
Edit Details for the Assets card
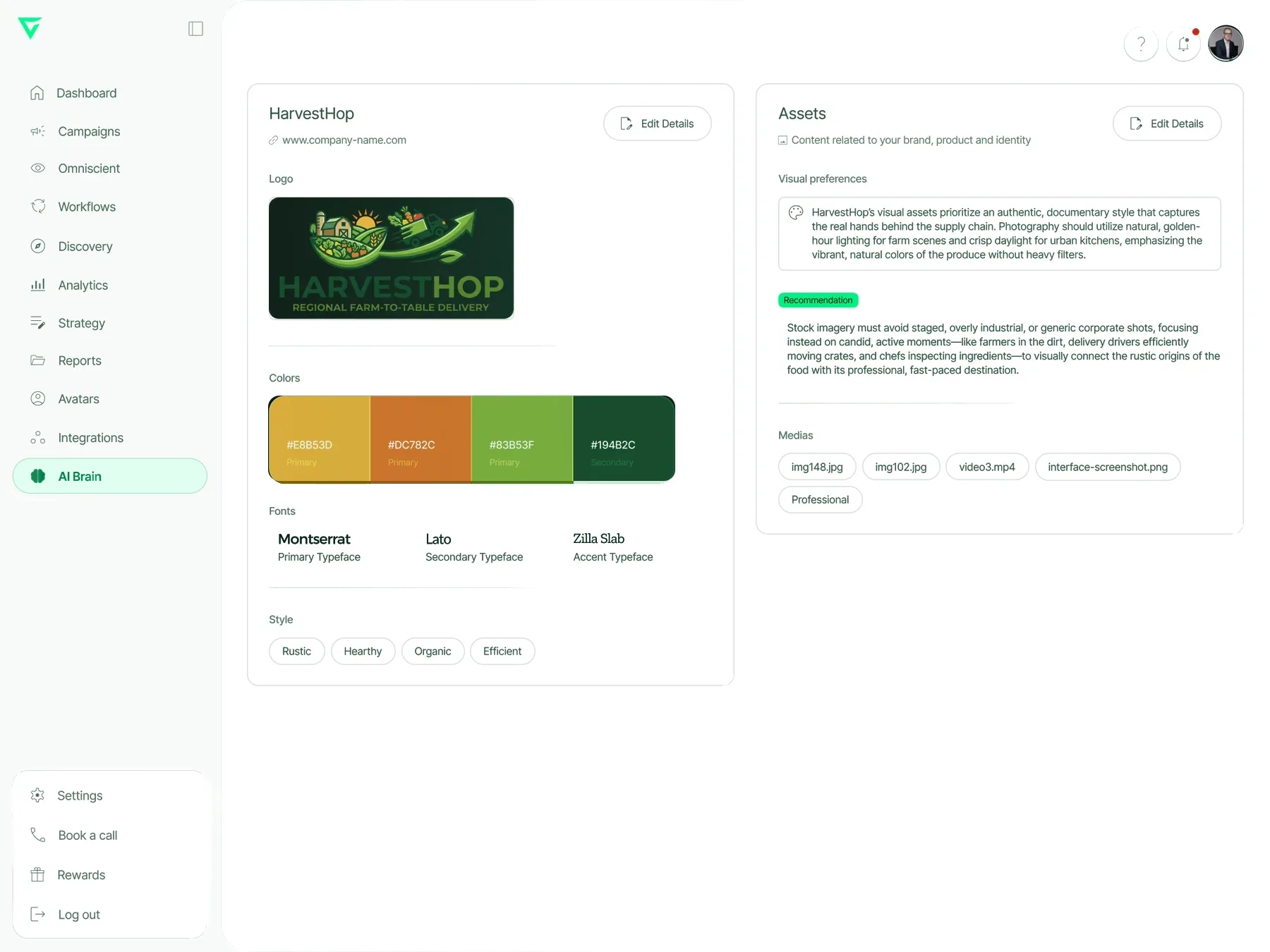[x=1167, y=123]
